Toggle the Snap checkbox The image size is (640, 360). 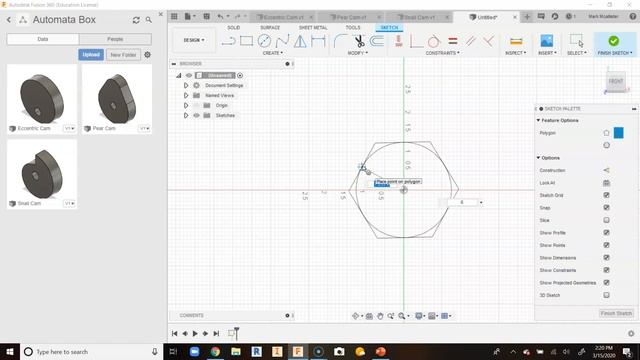(607, 208)
